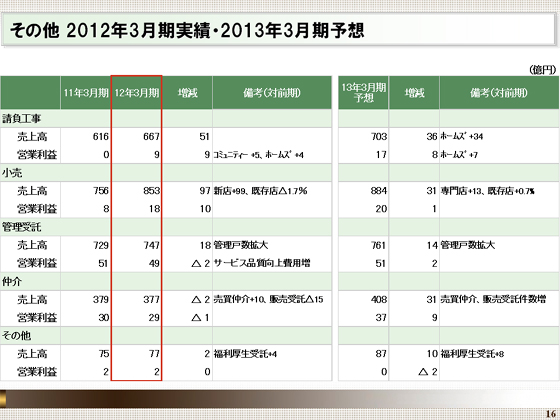Viewport: 560px width, 420px height.
Task: Select the note 売買仲介+10、販売受託△15
Action: coord(268,299)
